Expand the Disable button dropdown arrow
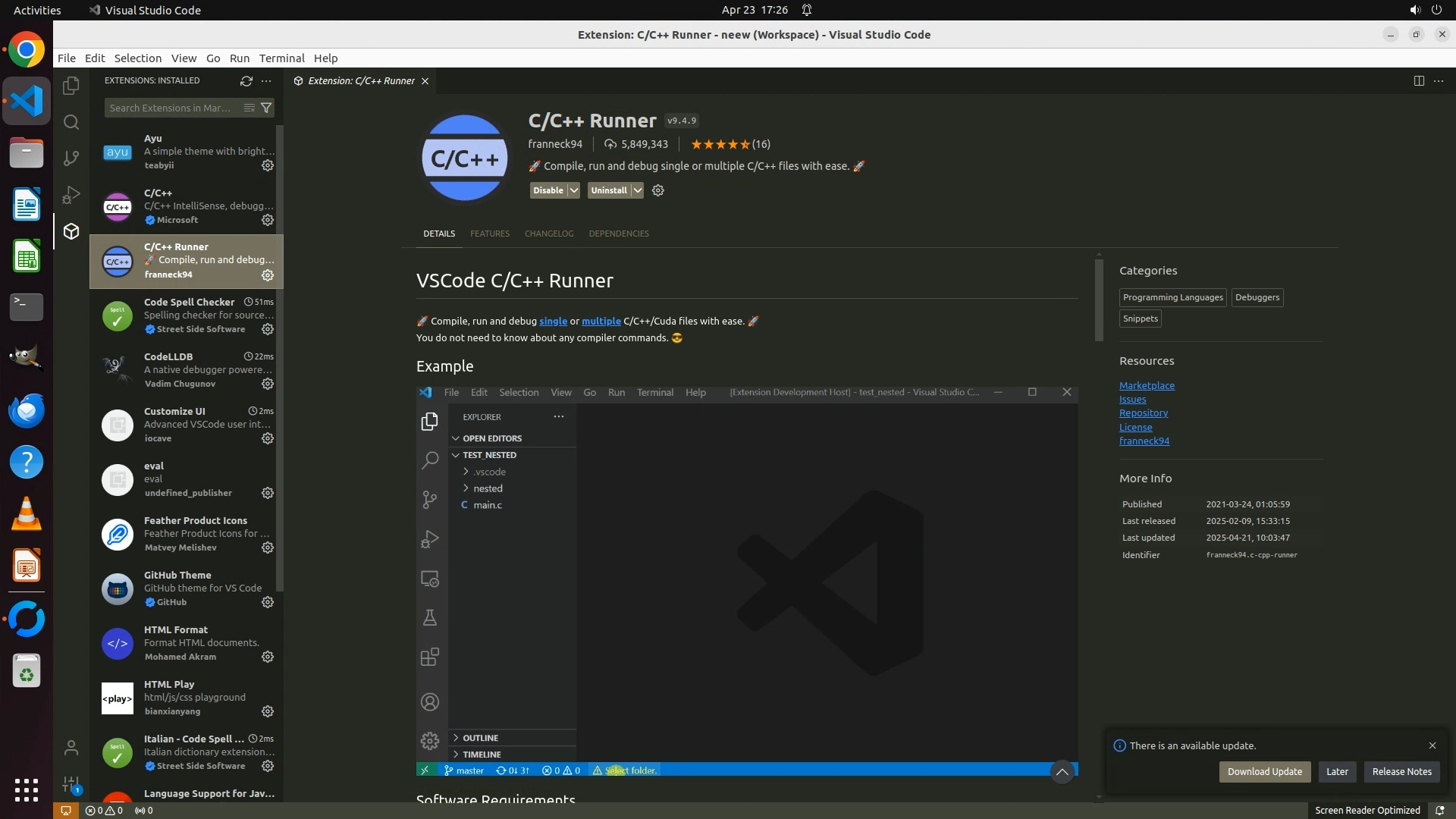Image resolution: width=1456 pixels, height=819 pixels. point(574,190)
